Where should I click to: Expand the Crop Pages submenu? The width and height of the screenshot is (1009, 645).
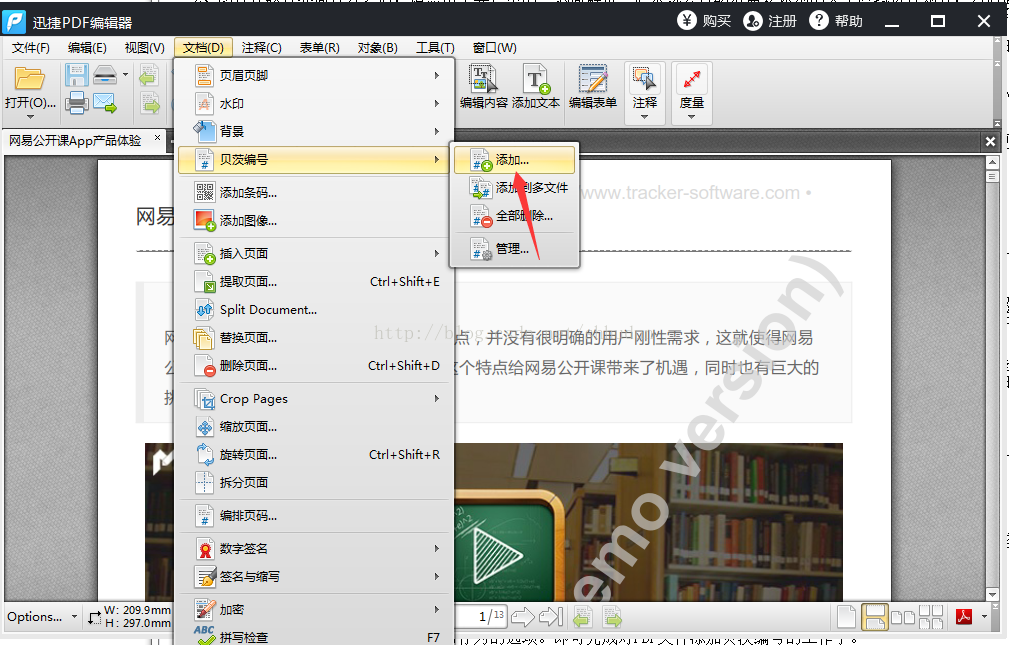315,398
